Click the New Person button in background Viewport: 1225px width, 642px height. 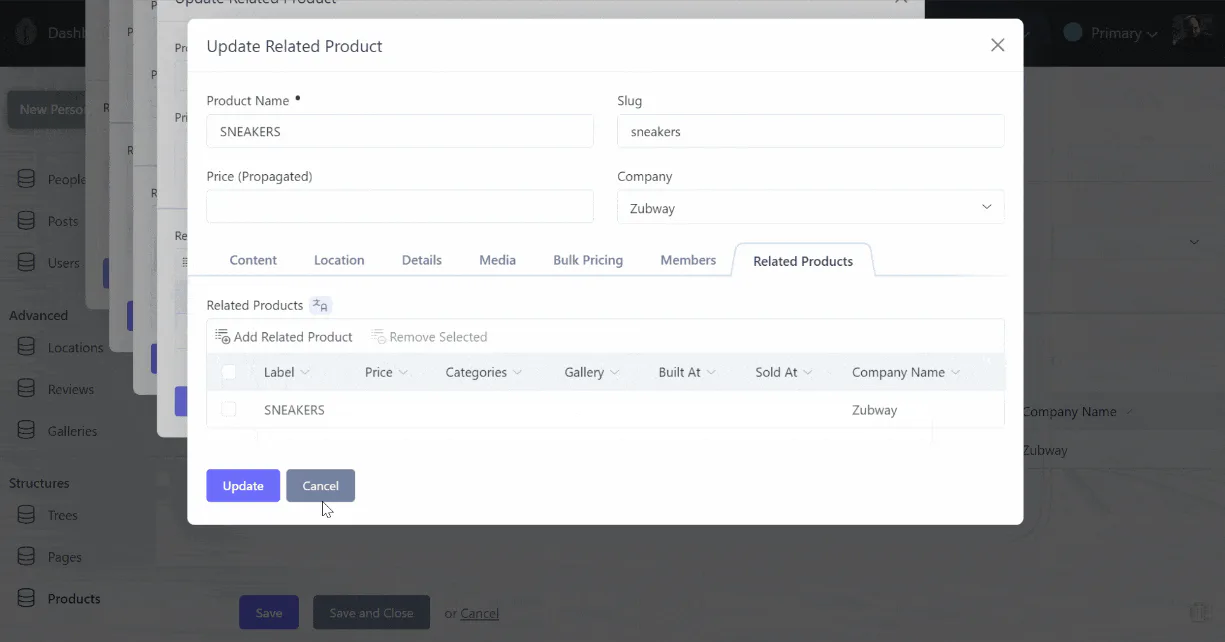coord(48,109)
